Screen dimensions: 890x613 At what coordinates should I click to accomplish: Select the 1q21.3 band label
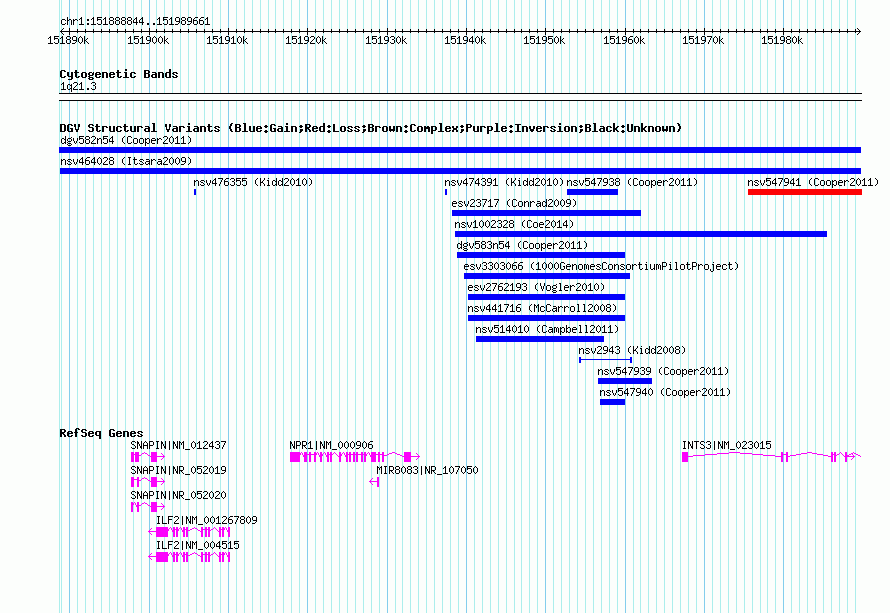(78, 86)
